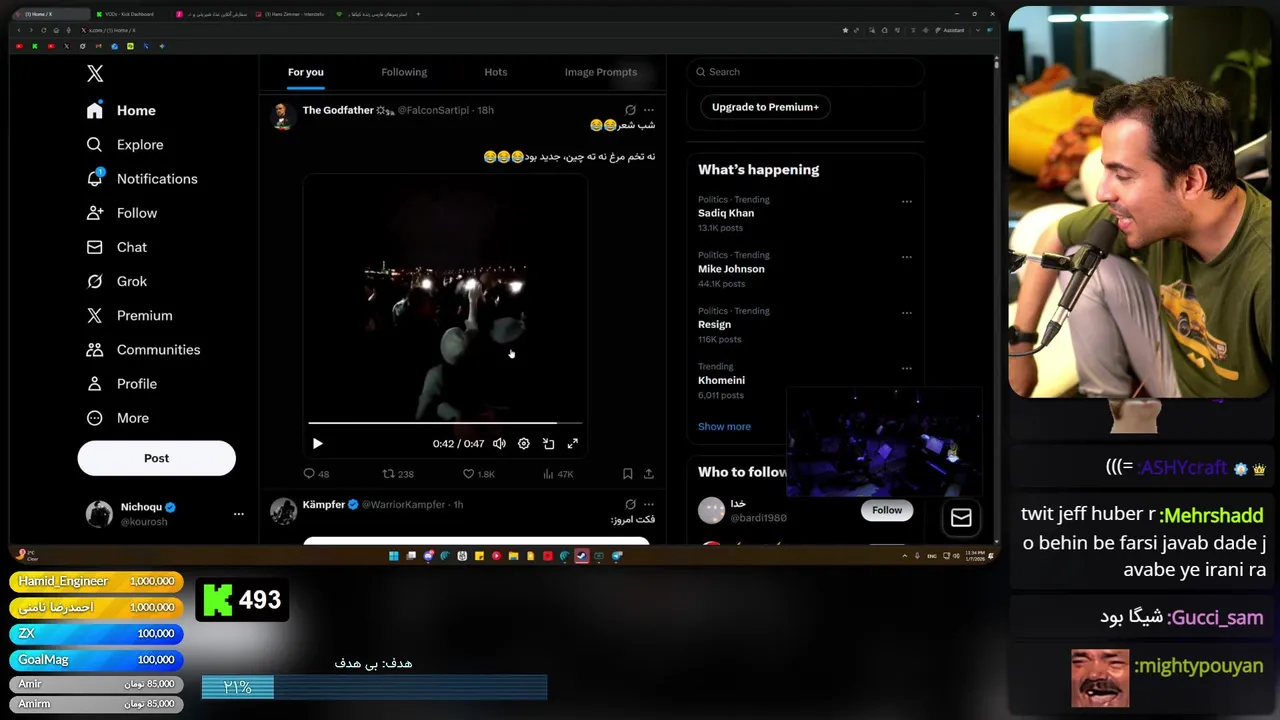Click Grok explain icon on Godfather post
This screenshot has width=1280, height=720.
(x=630, y=110)
